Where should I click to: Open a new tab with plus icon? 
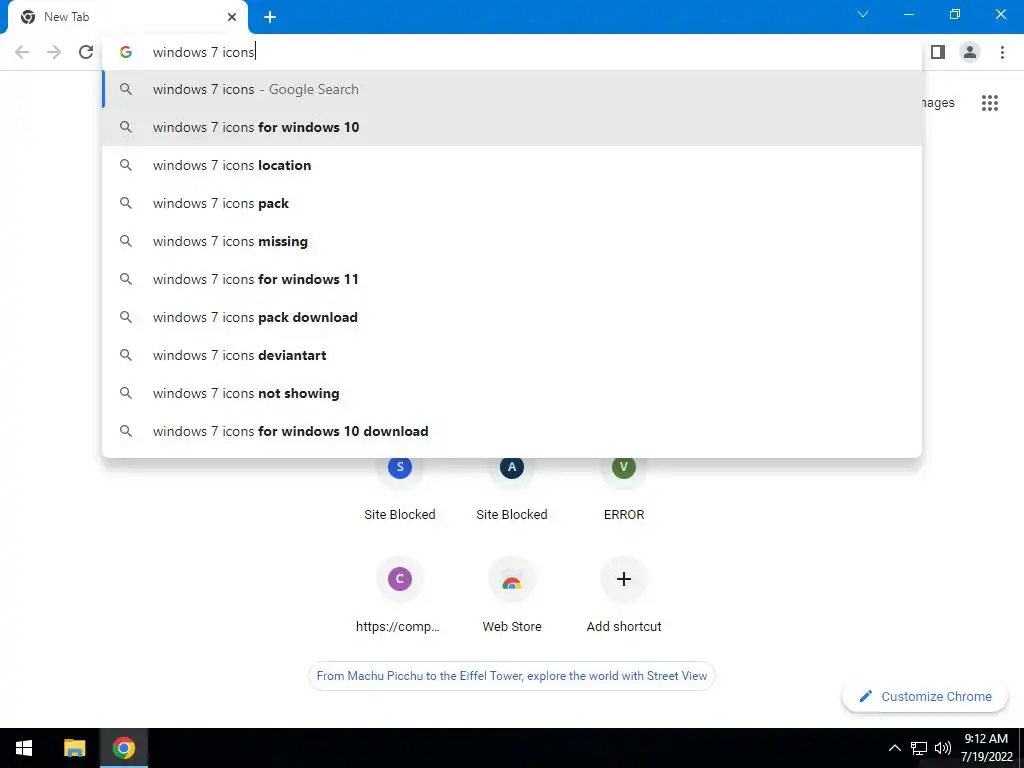[x=270, y=18]
